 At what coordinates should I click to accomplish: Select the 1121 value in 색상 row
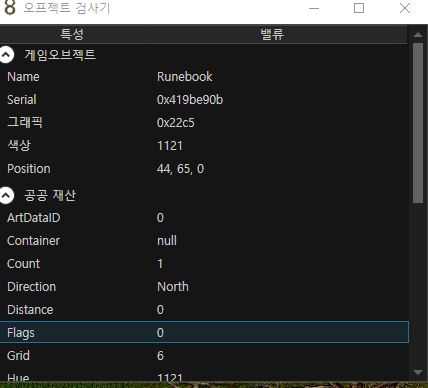pyautogui.click(x=170, y=146)
